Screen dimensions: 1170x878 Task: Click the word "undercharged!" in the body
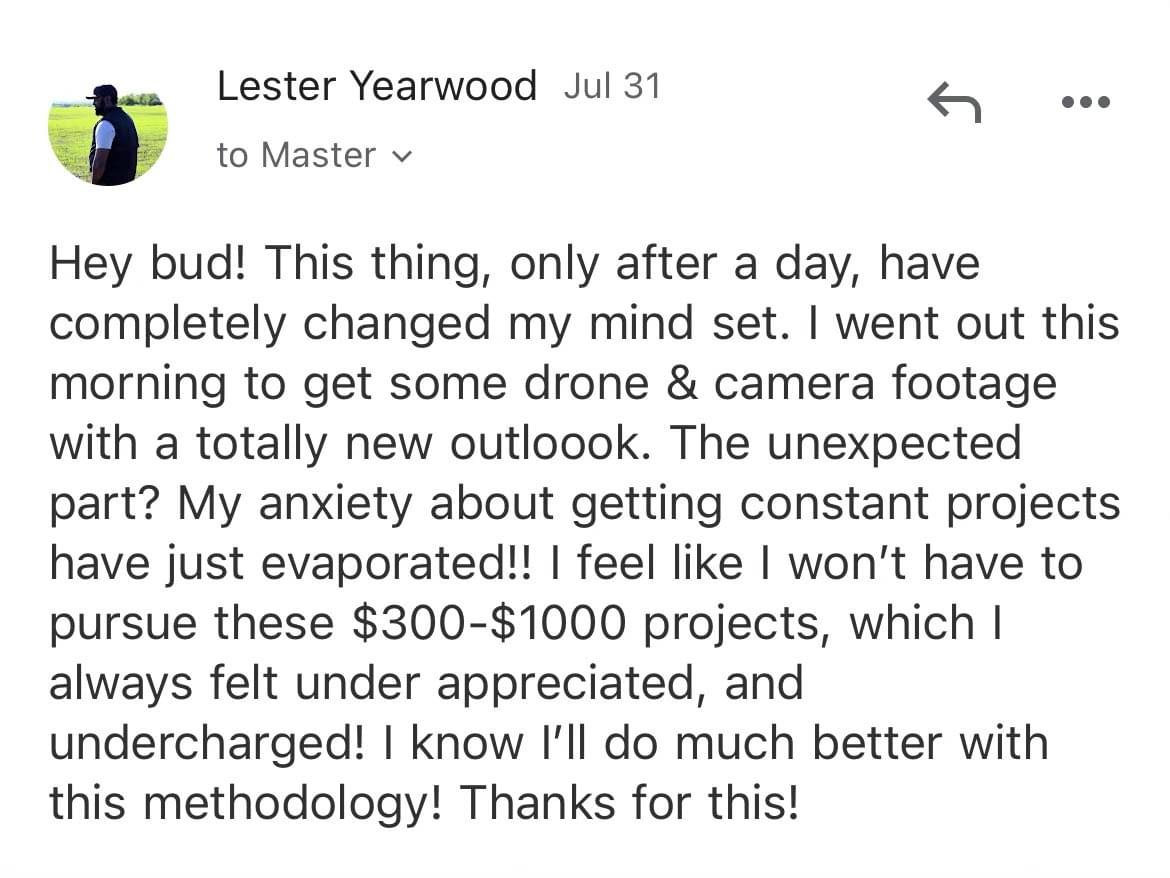[x=207, y=744]
